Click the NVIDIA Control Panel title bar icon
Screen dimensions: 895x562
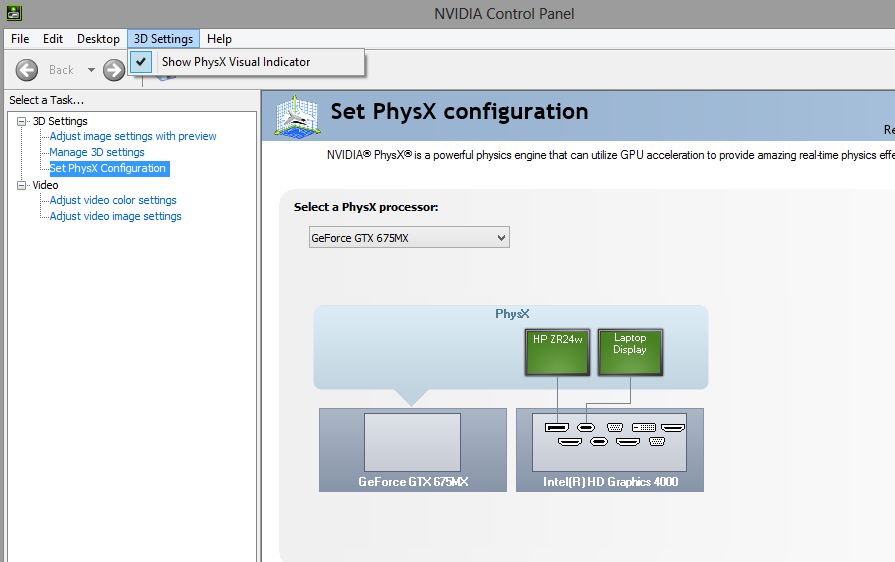click(12, 13)
